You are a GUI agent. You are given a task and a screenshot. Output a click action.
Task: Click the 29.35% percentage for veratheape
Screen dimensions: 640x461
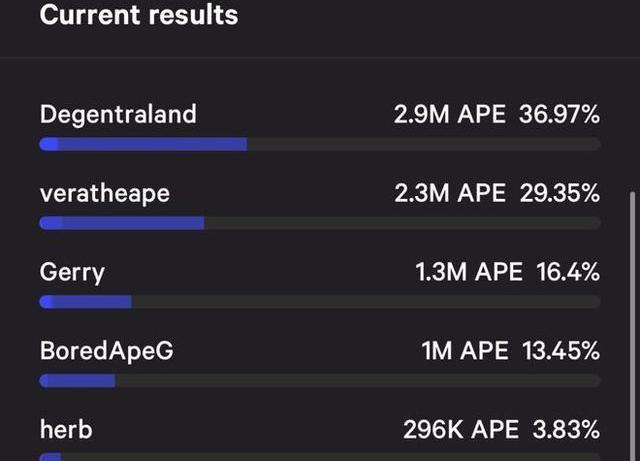[560, 193]
